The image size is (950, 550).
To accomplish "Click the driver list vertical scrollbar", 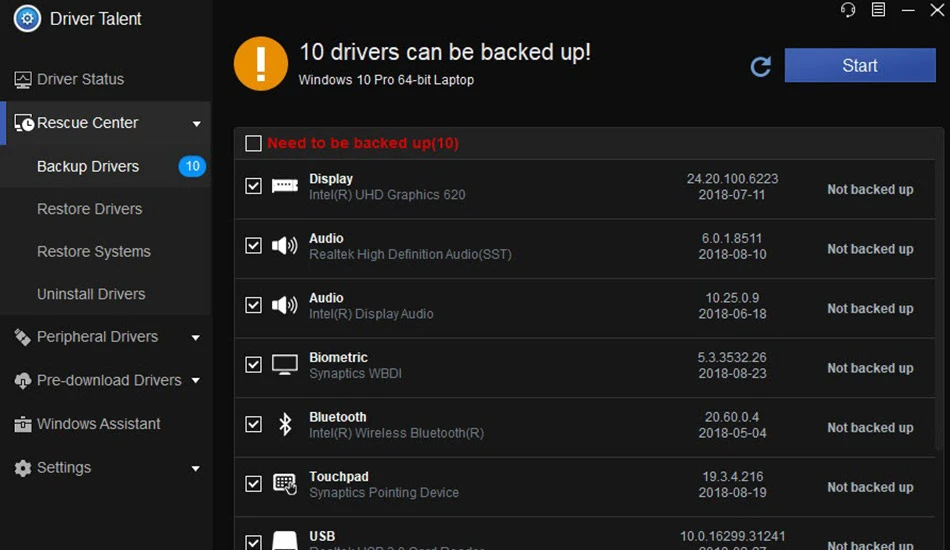I will coord(940,291).
